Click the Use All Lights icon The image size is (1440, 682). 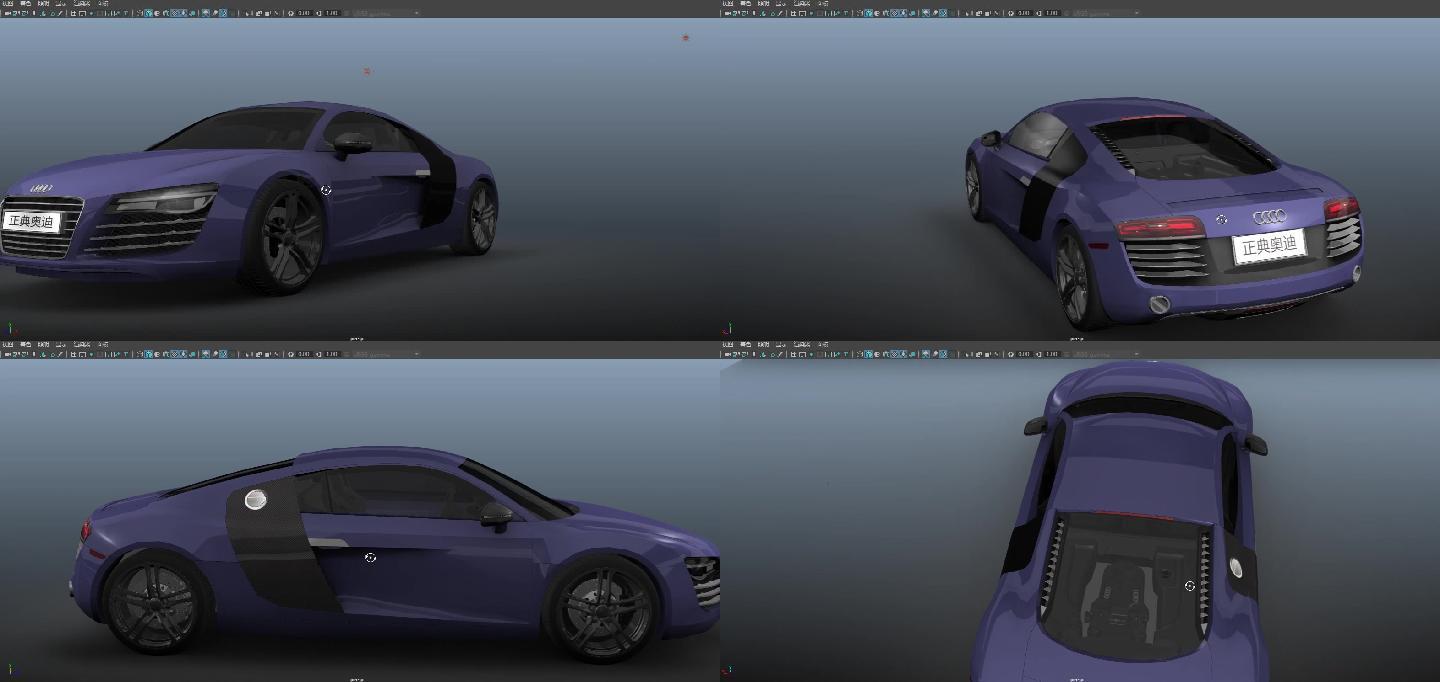pyautogui.click(x=182, y=12)
